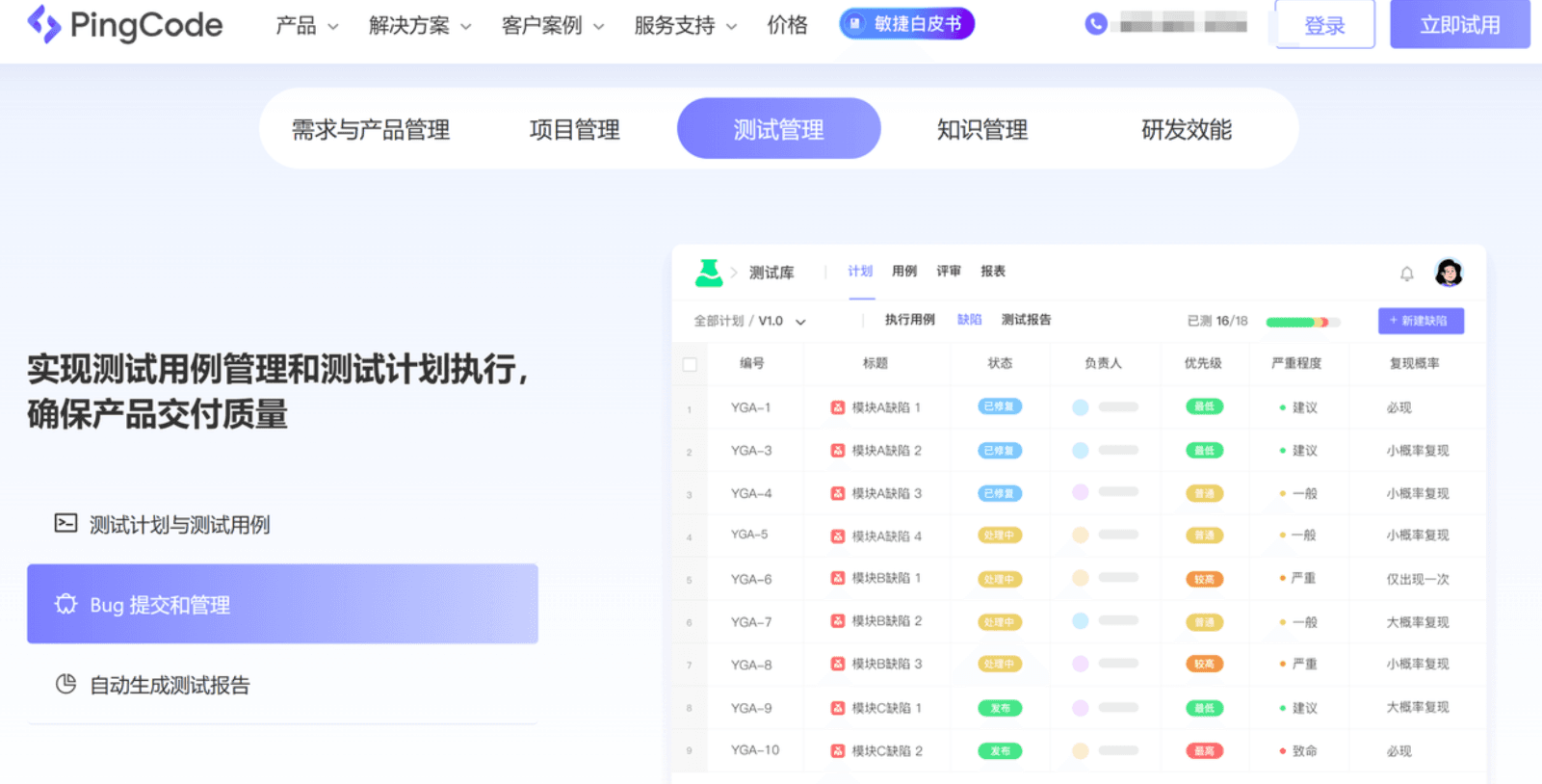Viewport: 1542px width, 784px height.
Task: Click the red bug icon of 模块A缺陷 1
Action: [x=838, y=407]
